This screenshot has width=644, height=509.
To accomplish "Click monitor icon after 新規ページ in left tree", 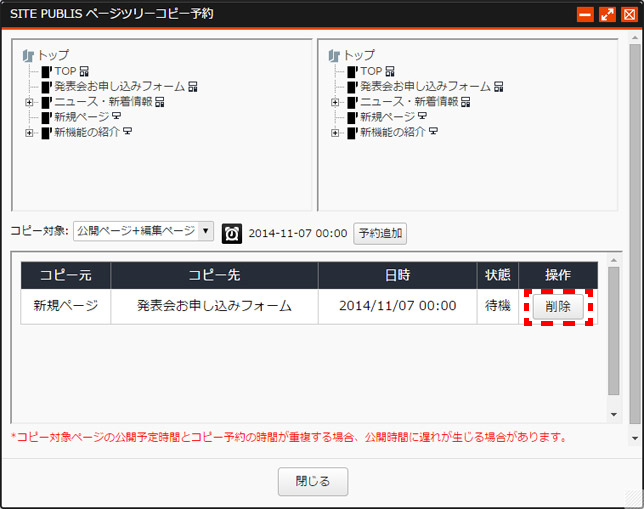I will click(117, 116).
